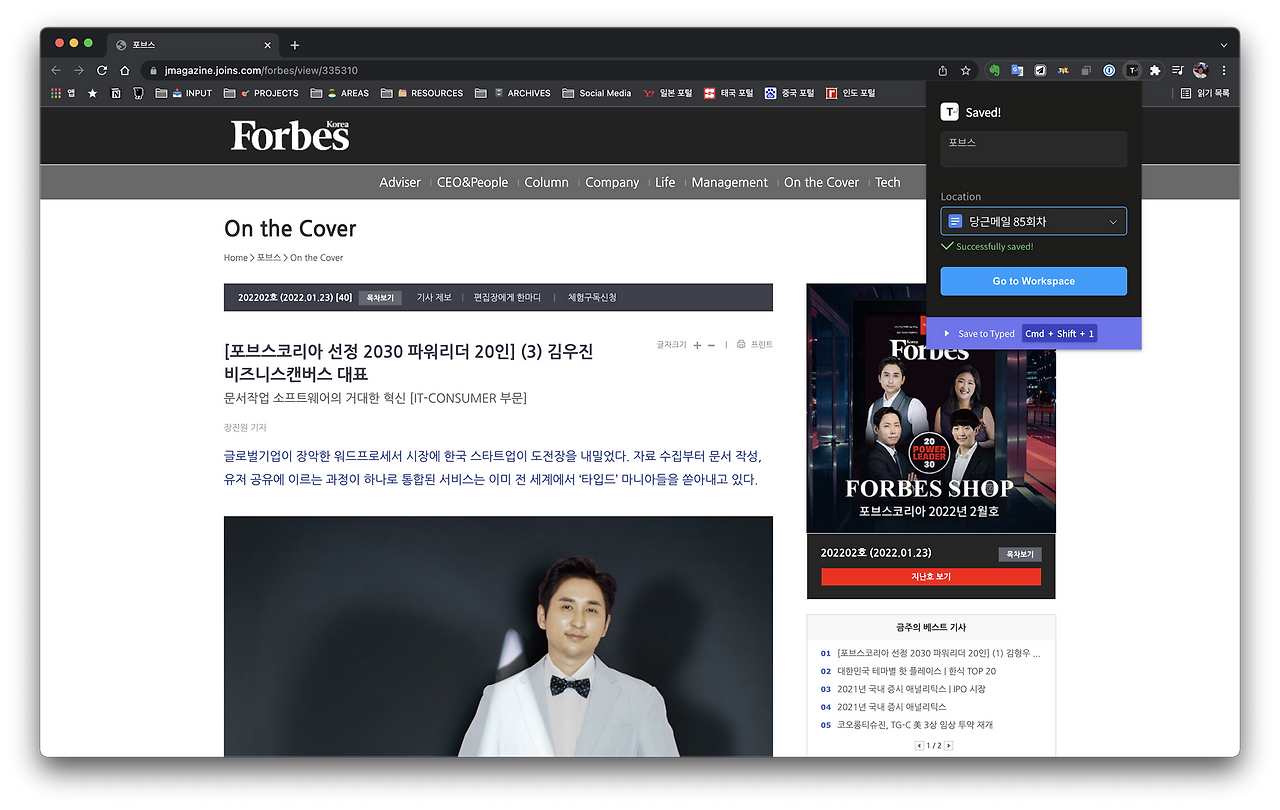Reload the current page
Viewport: 1280px width, 810px height.
[102, 71]
